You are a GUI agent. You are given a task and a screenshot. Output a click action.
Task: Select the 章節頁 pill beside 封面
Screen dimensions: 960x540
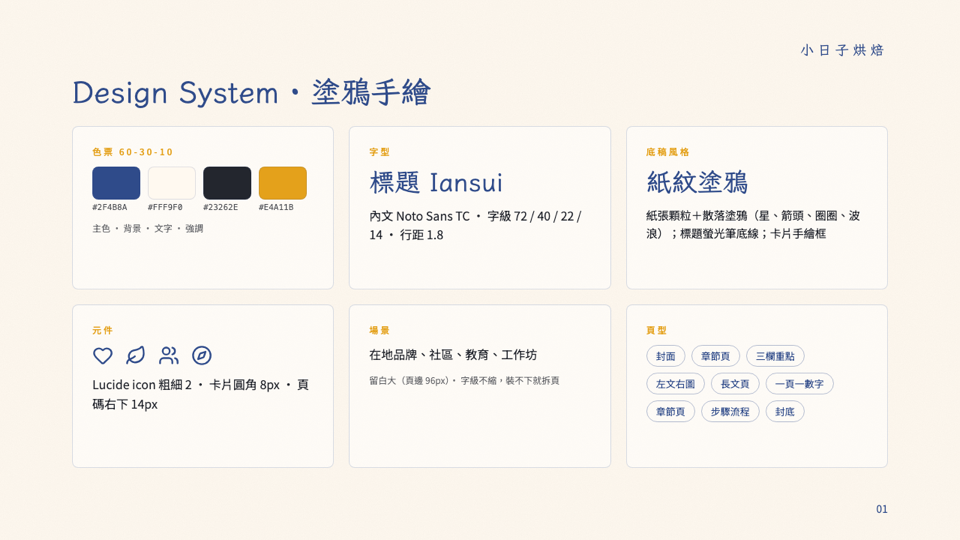click(715, 356)
